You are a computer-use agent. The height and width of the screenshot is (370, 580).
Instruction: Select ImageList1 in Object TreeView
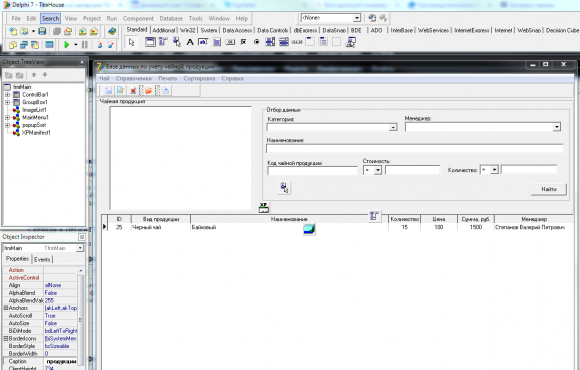[34, 110]
